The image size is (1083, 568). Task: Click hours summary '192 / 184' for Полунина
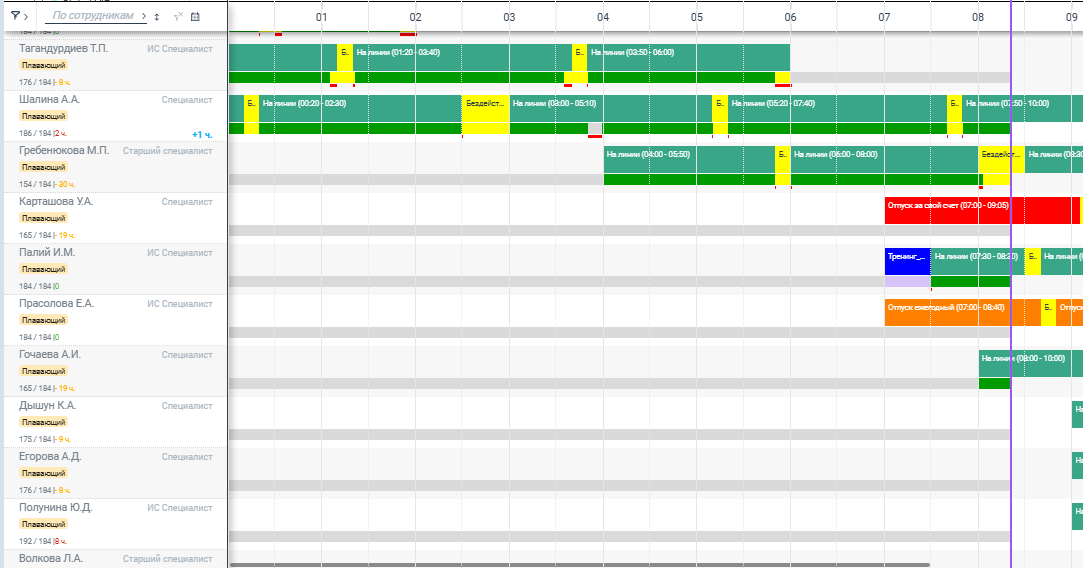click(36, 542)
